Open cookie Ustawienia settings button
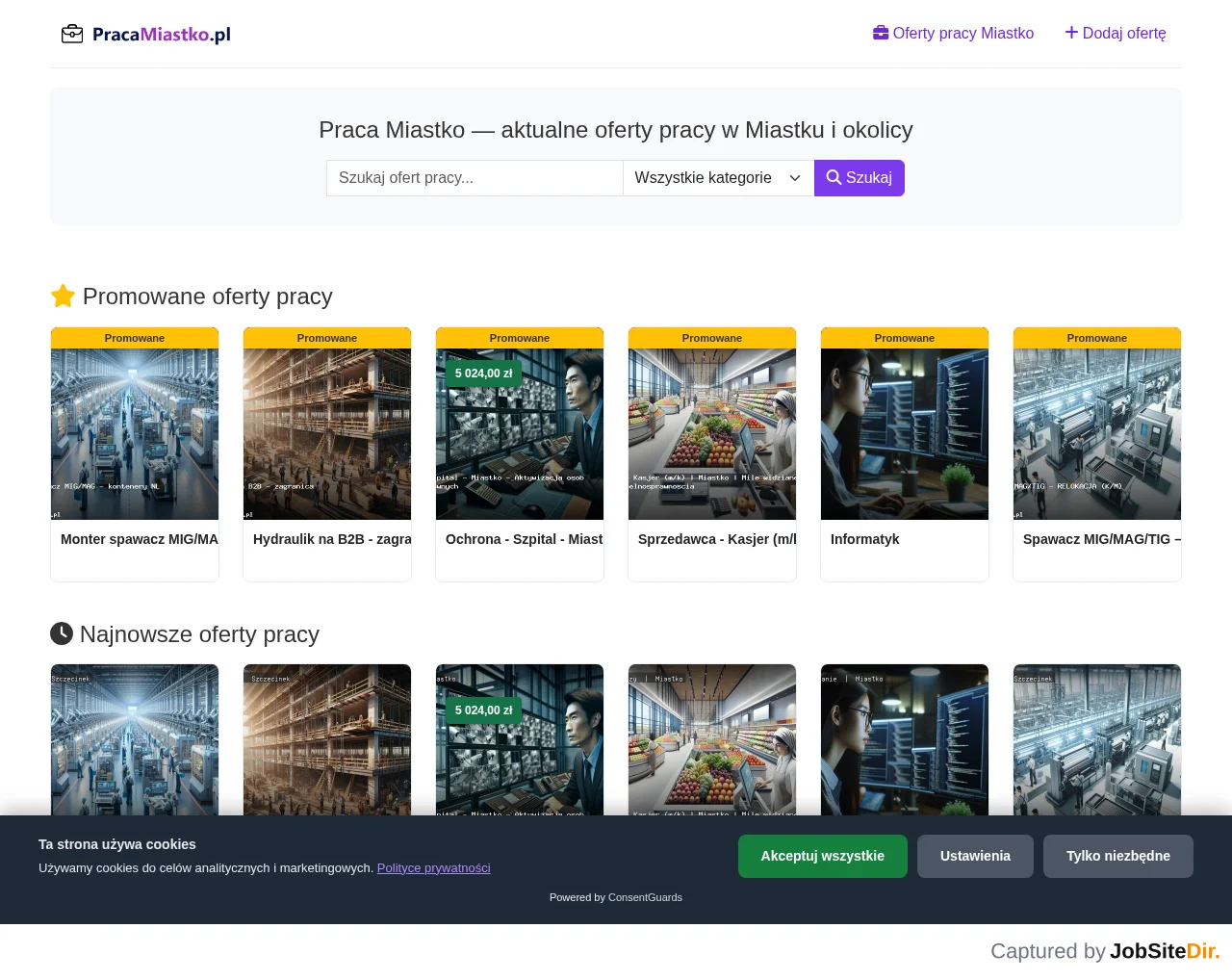 point(975,856)
